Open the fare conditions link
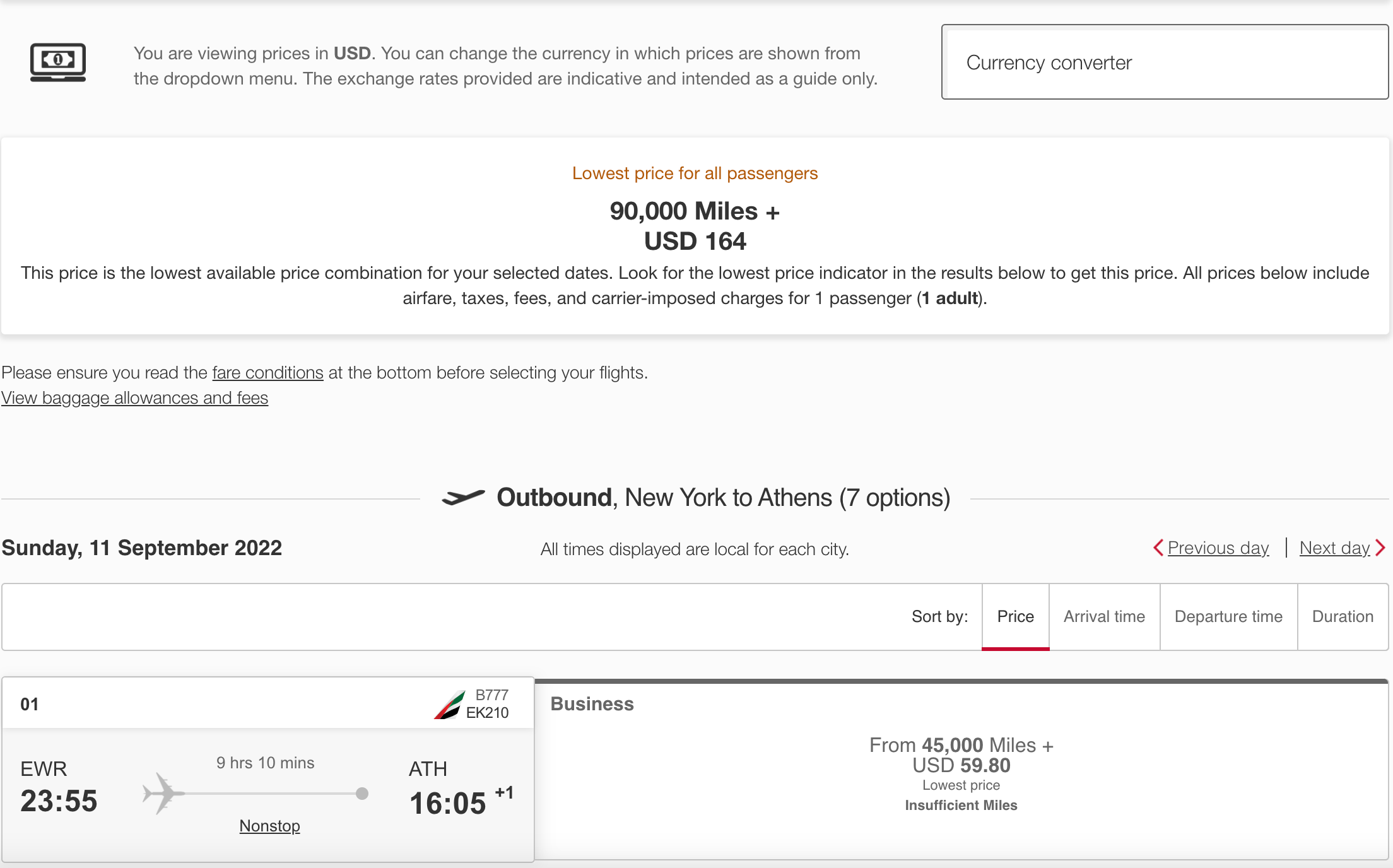This screenshot has width=1393, height=868. (x=267, y=373)
